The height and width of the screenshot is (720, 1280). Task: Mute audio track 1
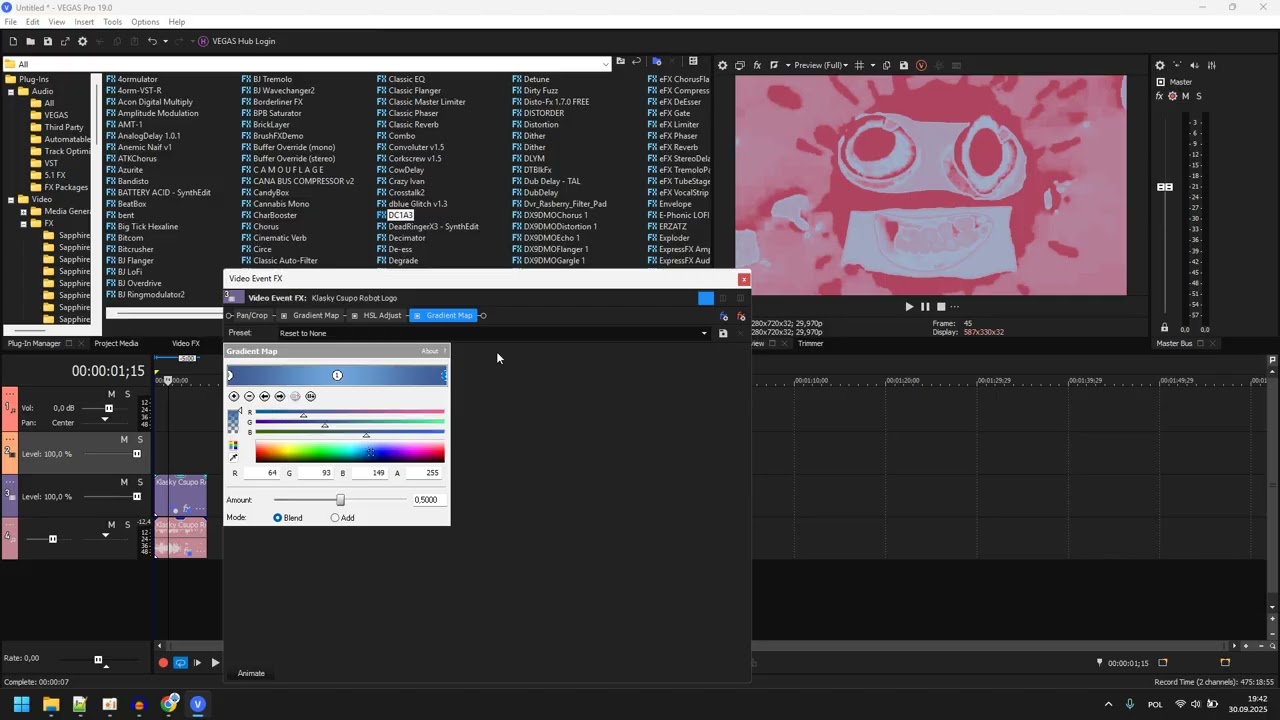tap(111, 394)
